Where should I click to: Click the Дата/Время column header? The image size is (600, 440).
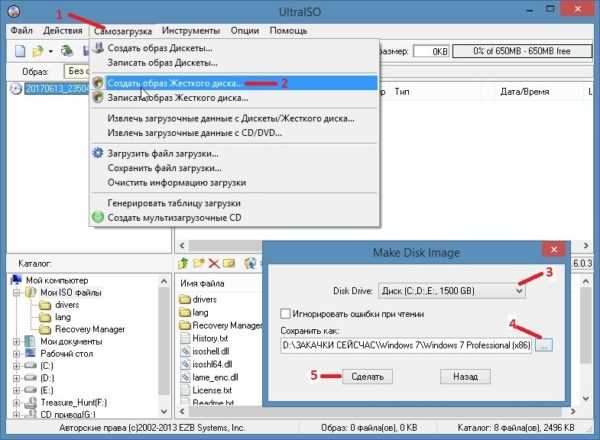pyautogui.click(x=525, y=91)
